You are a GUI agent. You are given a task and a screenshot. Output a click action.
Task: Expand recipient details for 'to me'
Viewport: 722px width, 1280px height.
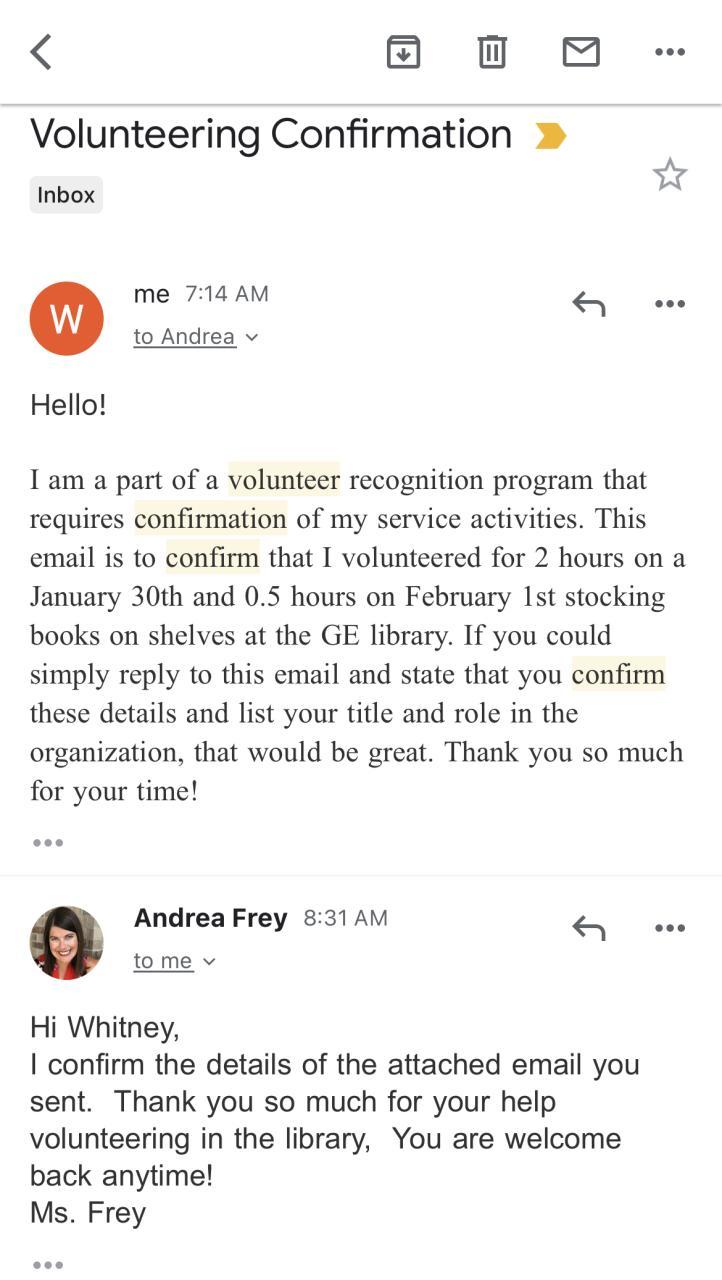(175, 961)
